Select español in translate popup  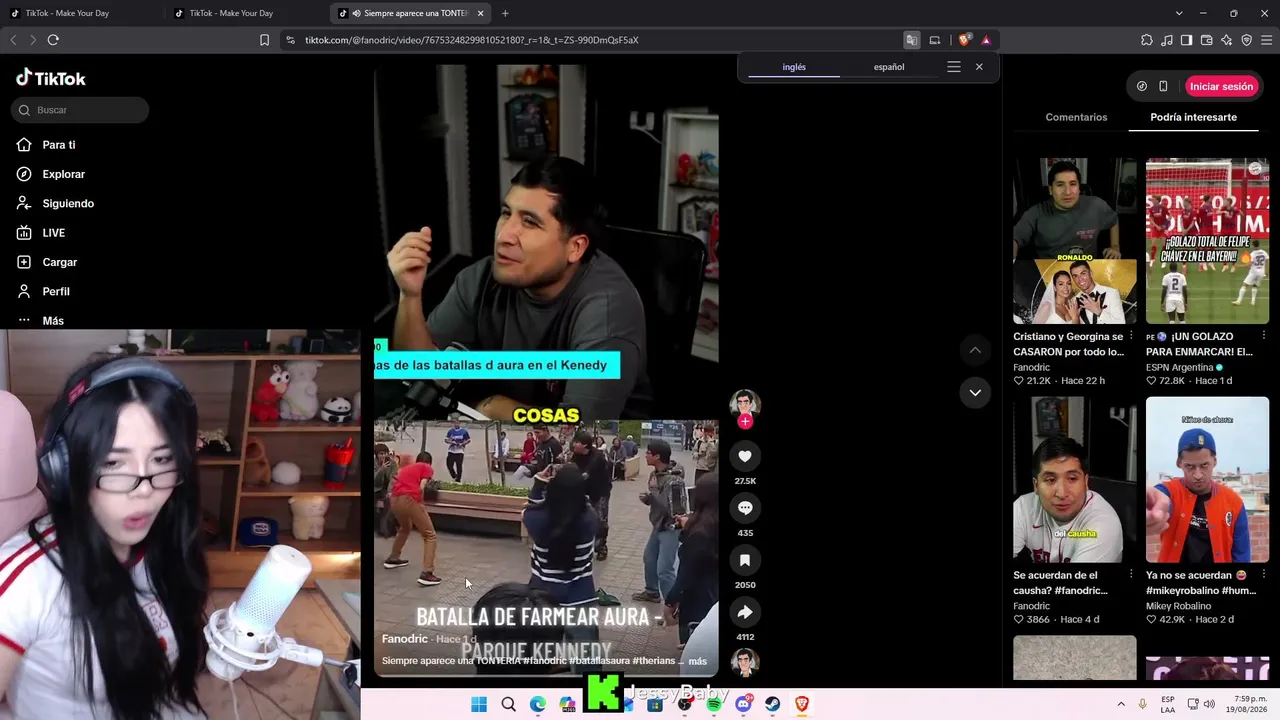click(x=889, y=67)
